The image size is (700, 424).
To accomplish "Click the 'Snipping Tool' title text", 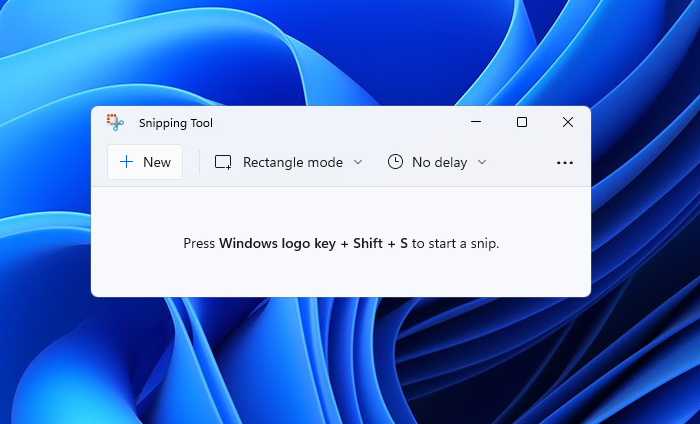I will pos(176,123).
